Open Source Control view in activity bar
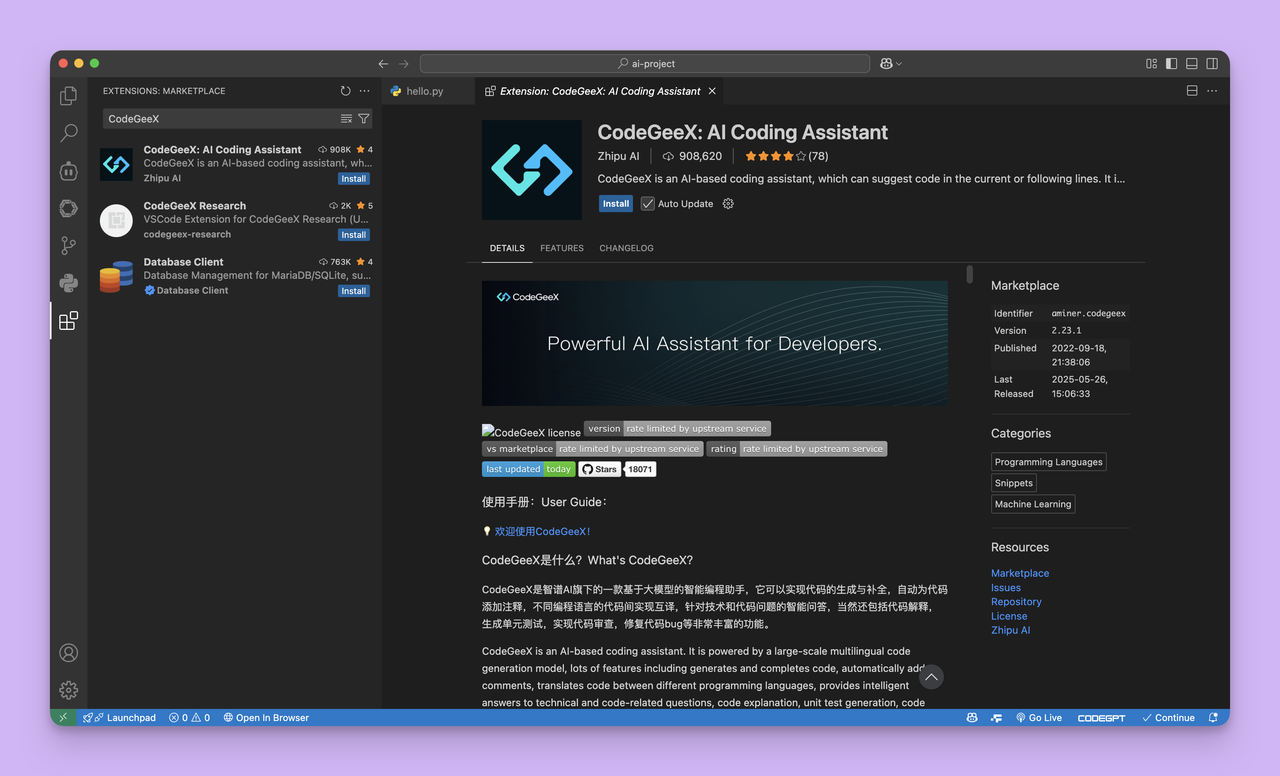 point(68,245)
